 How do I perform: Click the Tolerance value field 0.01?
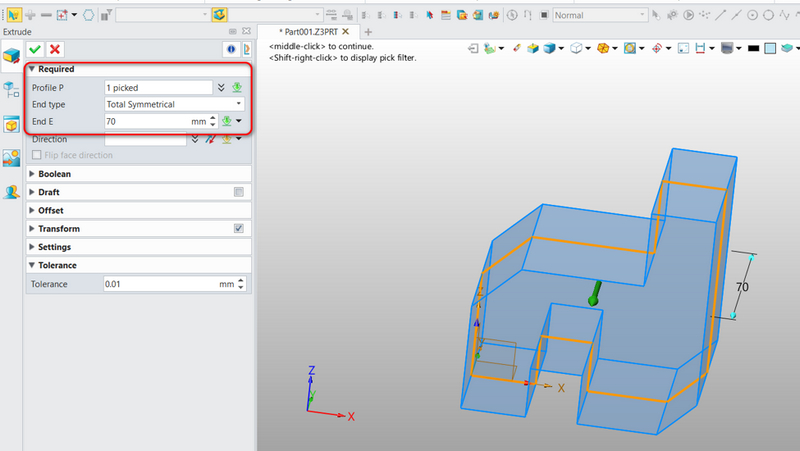160,284
